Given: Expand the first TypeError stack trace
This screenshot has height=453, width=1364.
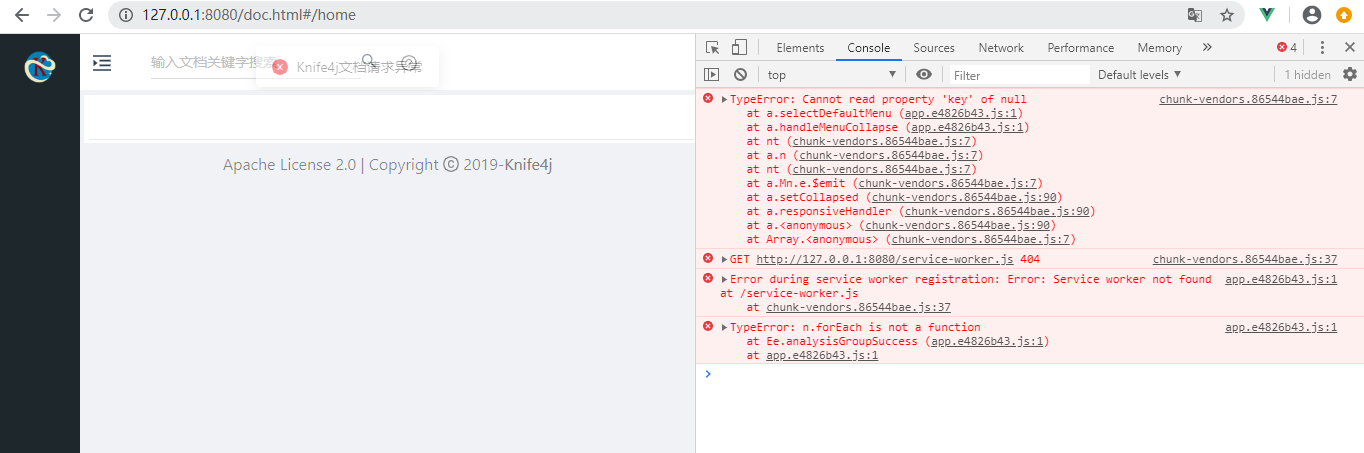Looking at the screenshot, I should 725,99.
